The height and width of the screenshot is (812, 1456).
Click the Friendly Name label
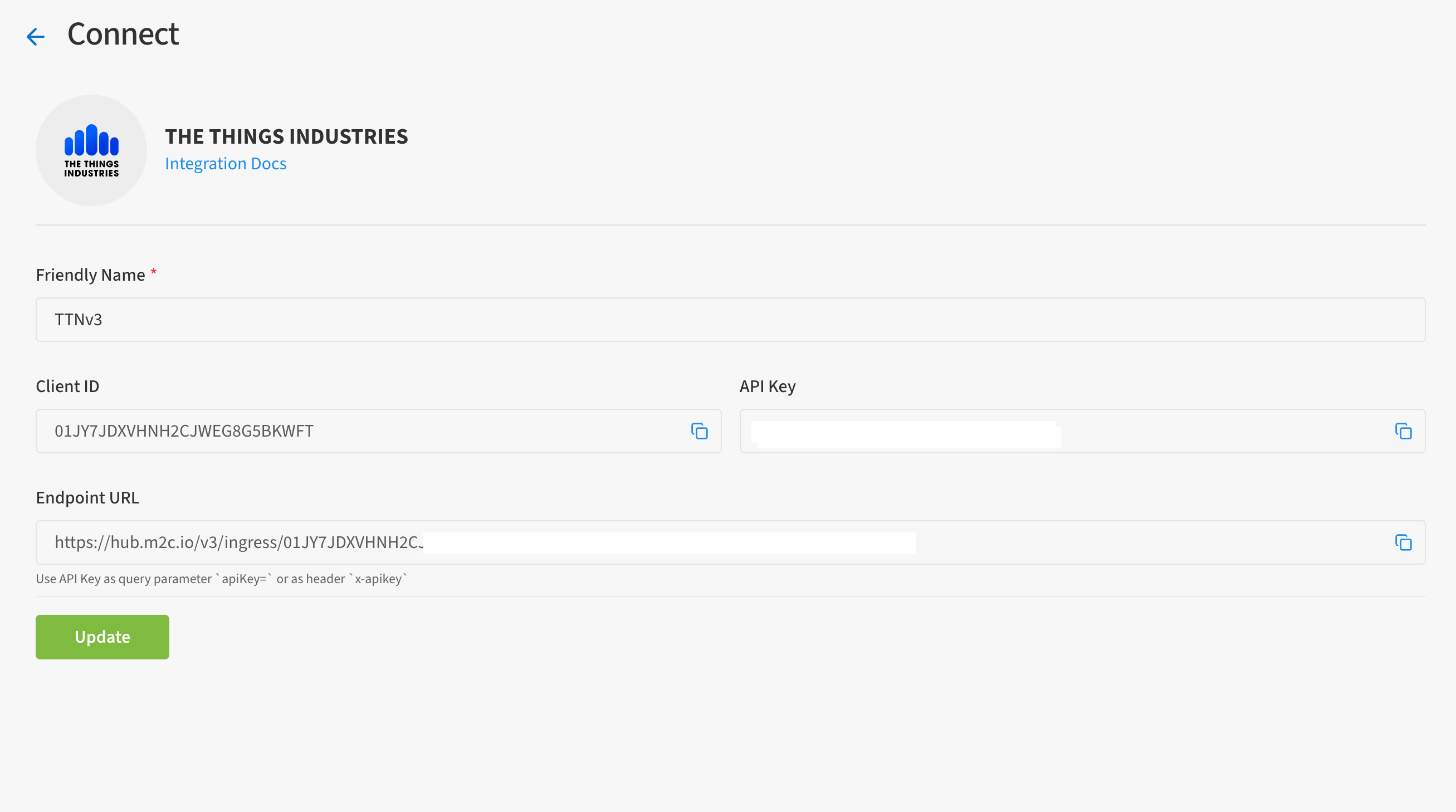click(90, 275)
